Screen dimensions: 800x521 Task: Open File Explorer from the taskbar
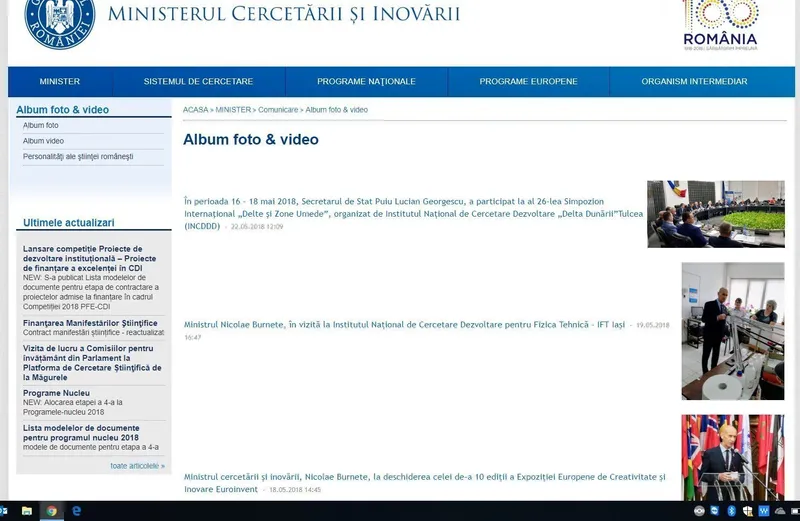pos(27,511)
